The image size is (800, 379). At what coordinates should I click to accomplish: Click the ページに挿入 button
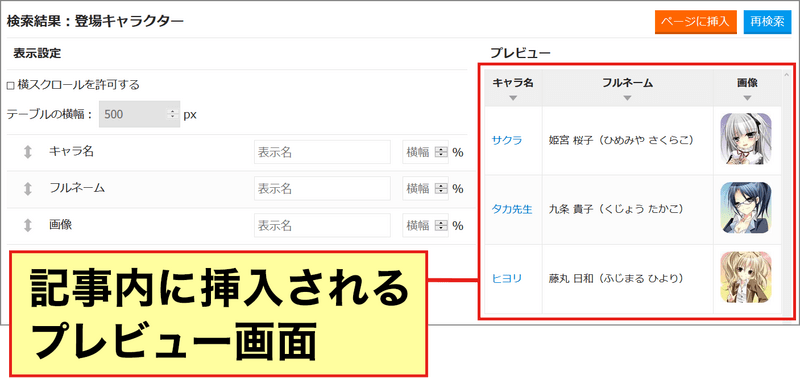(x=696, y=23)
